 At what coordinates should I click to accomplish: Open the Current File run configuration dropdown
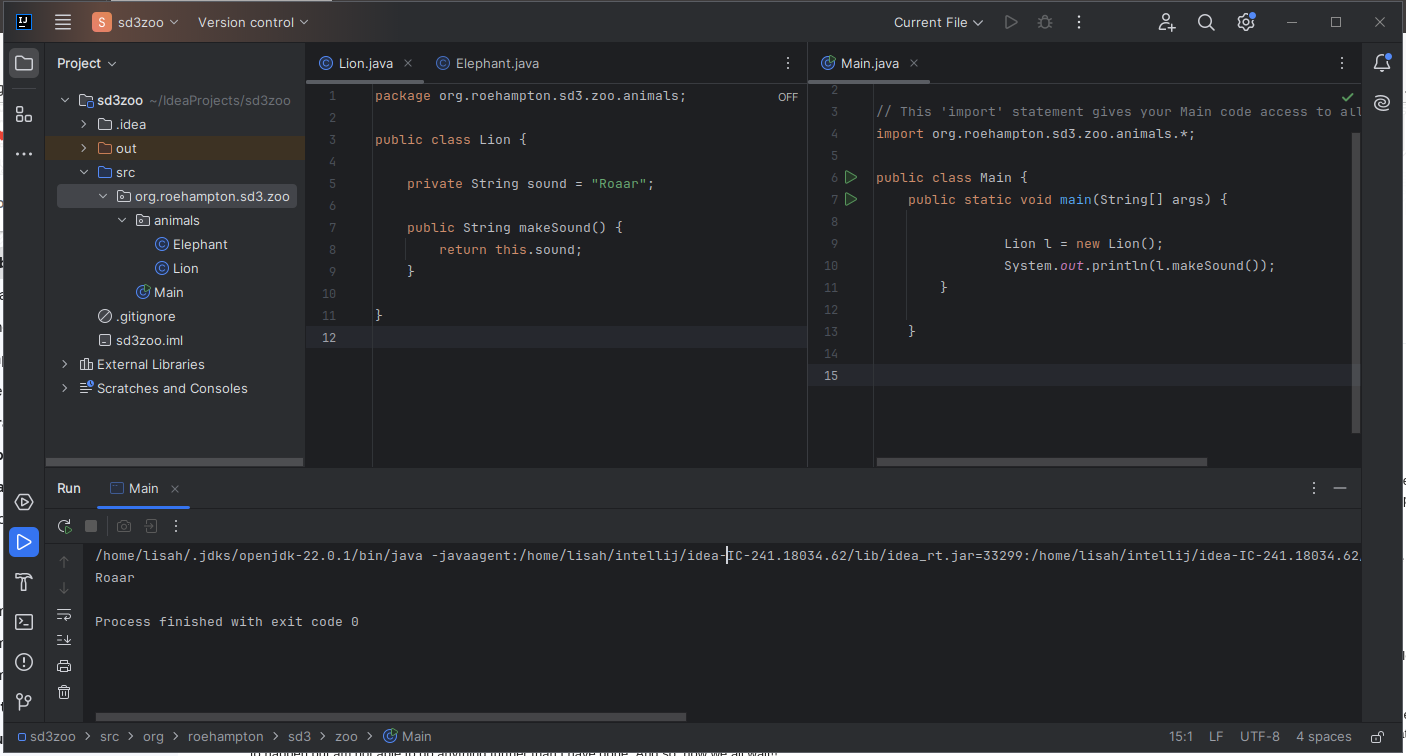[x=937, y=21]
